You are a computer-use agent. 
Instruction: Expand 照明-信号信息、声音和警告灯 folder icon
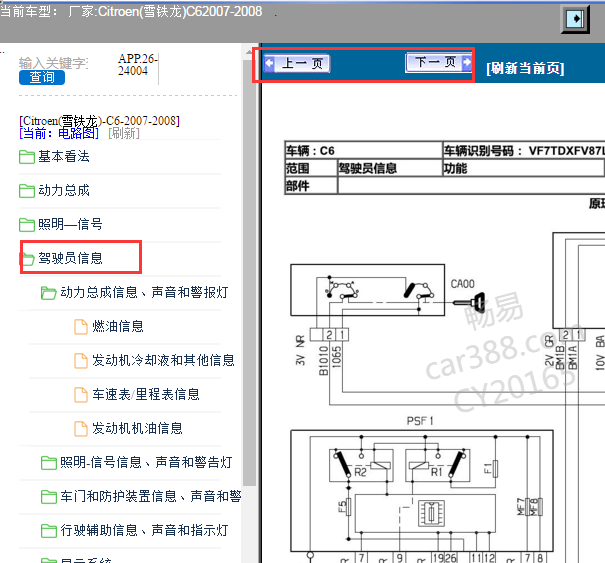[x=49, y=463]
